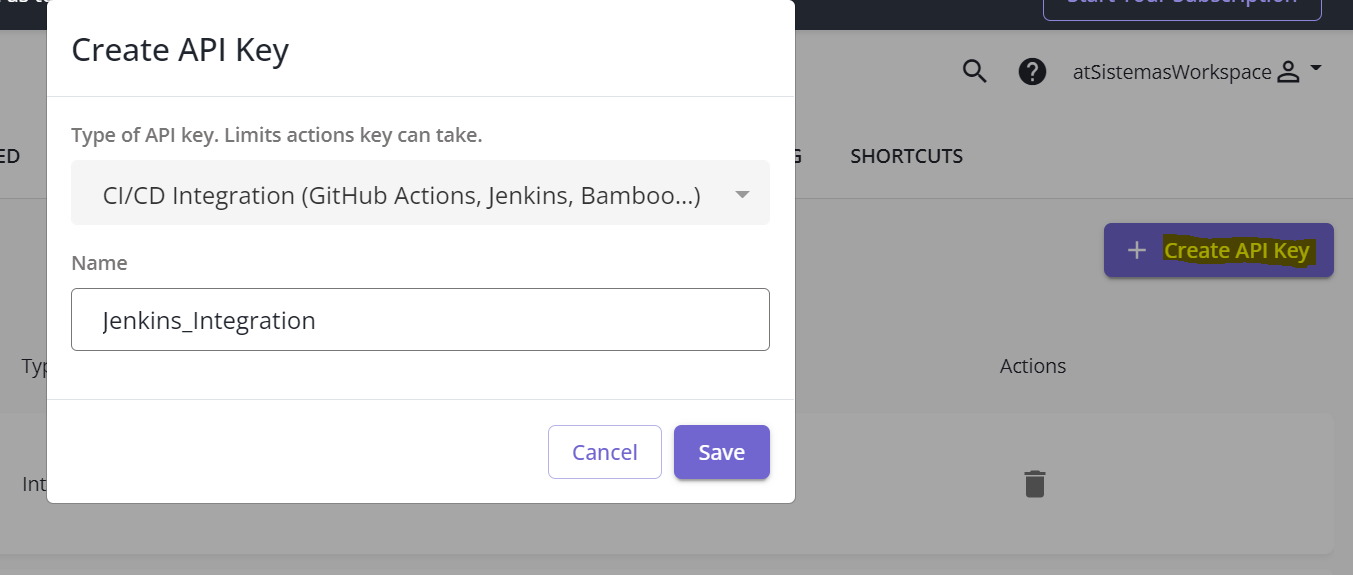
Task: Focus the Jenkins_Integration name field
Action: [420, 320]
